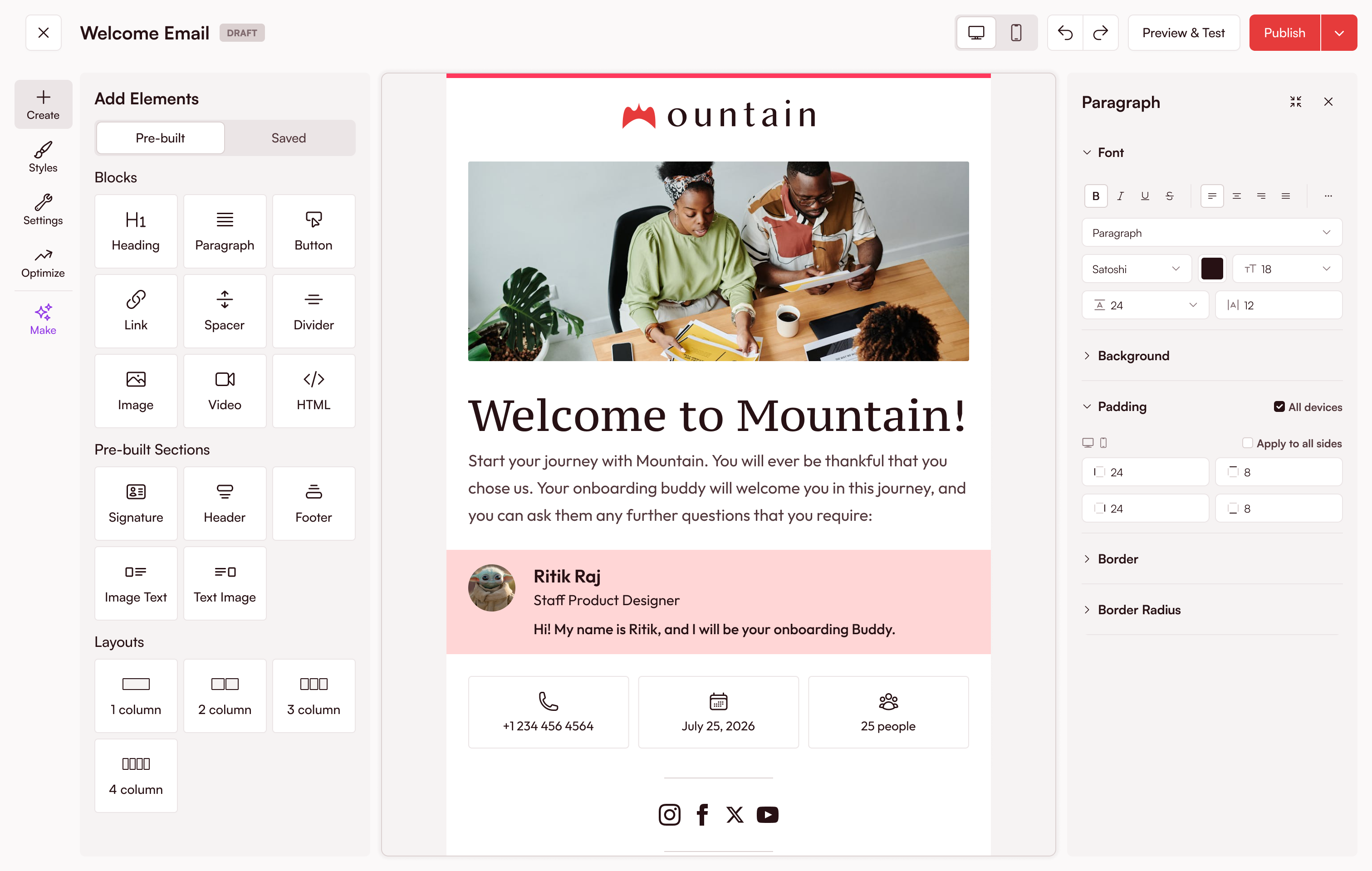Screen dimensions: 1372x871
Task: Add an HTML block
Action: point(314,391)
